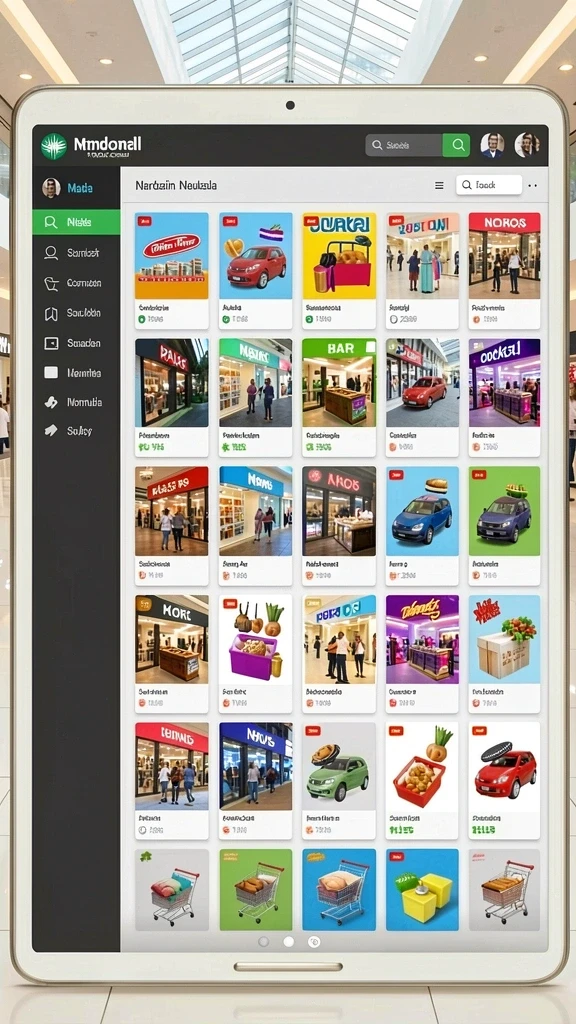Open the shopping cart on blue background card
This screenshot has height=1024, width=576.
click(339, 889)
